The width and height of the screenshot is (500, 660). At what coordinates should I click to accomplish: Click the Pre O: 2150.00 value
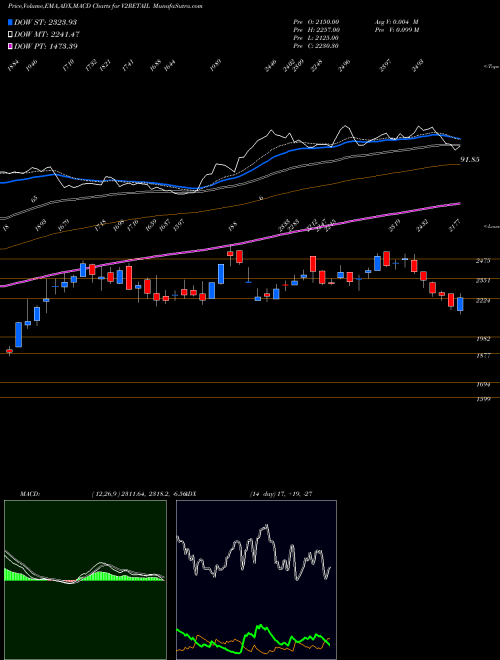[316, 22]
